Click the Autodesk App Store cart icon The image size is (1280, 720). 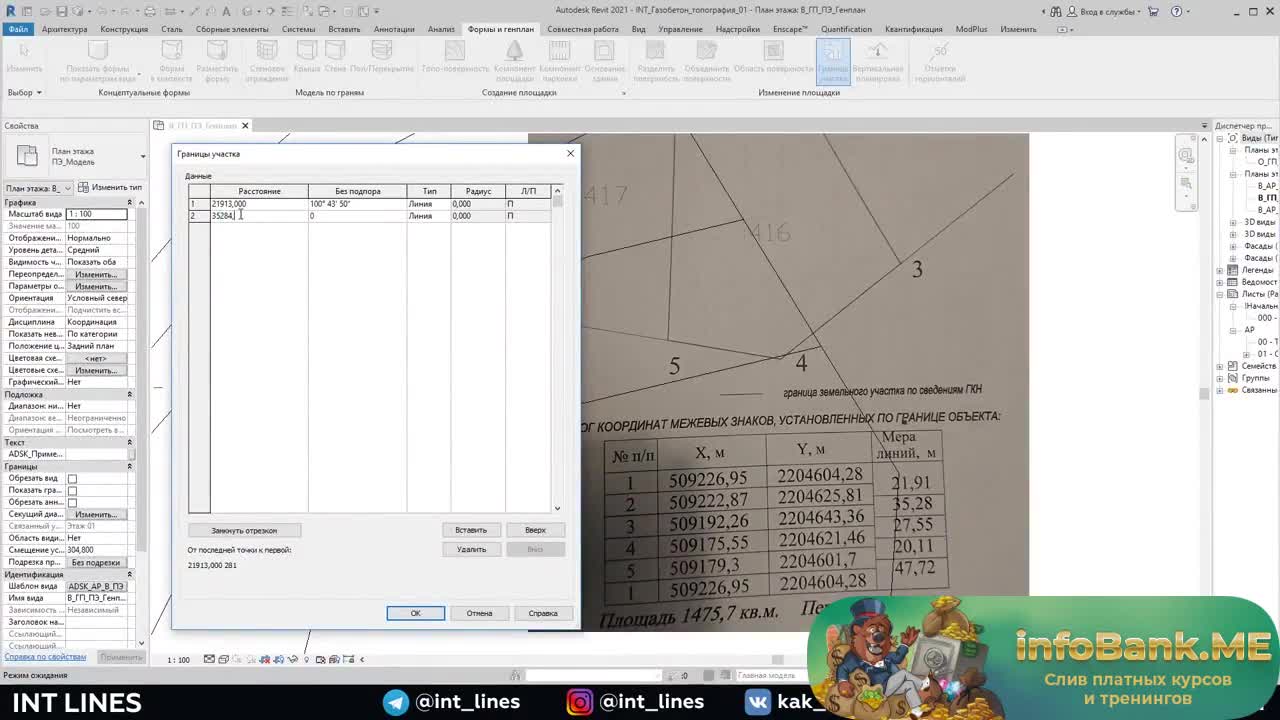1153,11
